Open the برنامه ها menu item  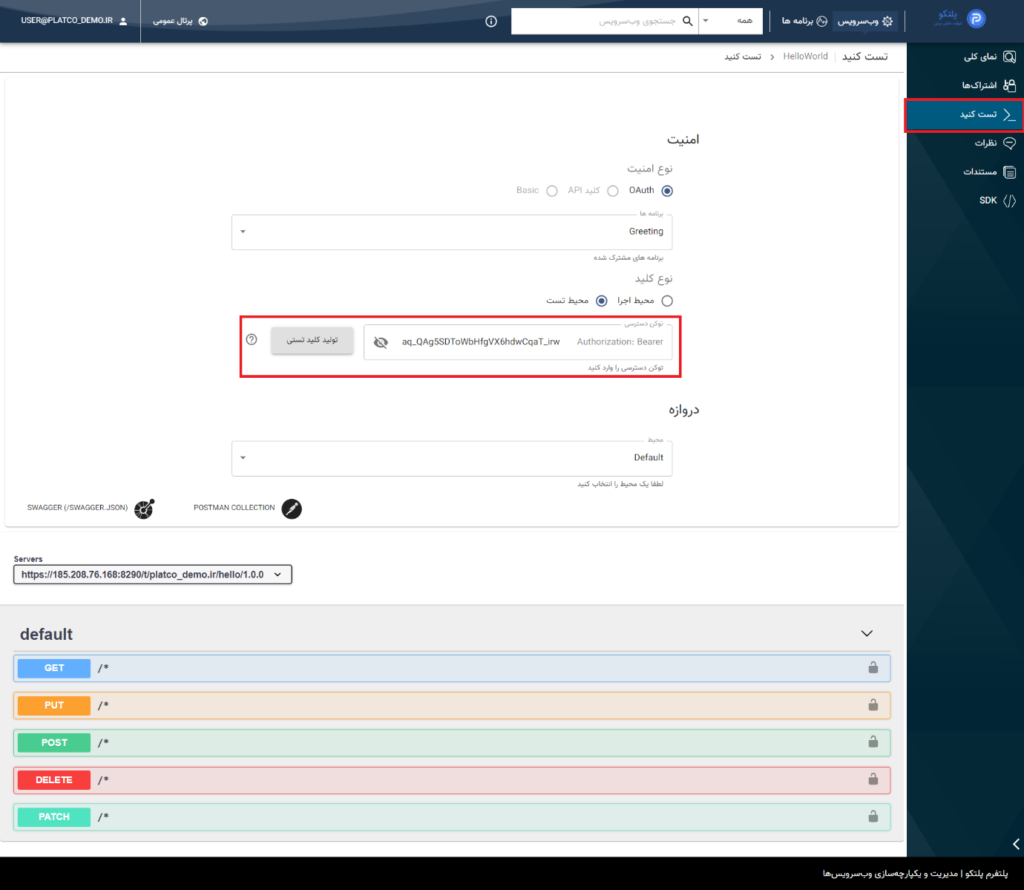pyautogui.click(x=802, y=20)
